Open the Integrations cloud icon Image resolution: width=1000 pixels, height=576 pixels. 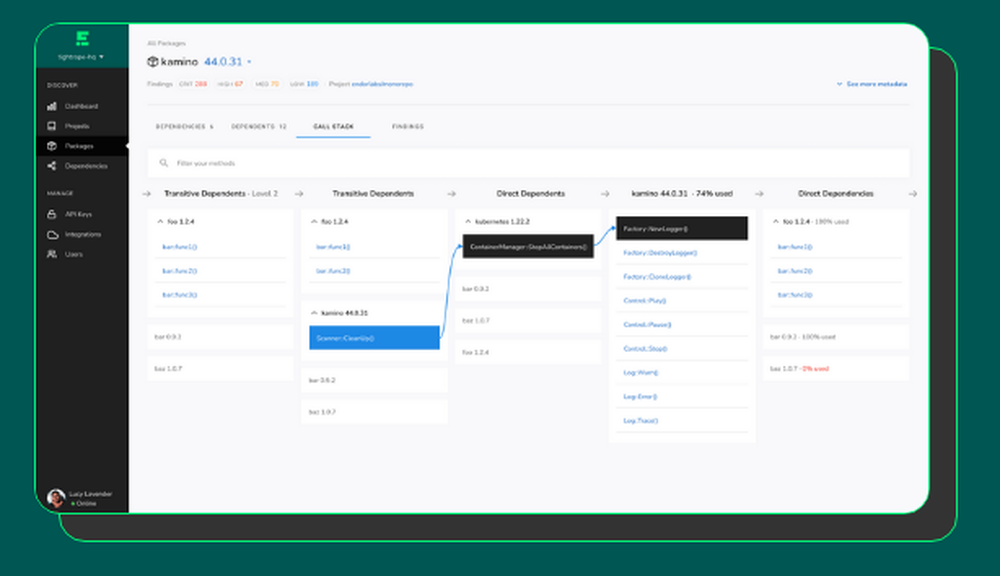[x=52, y=234]
